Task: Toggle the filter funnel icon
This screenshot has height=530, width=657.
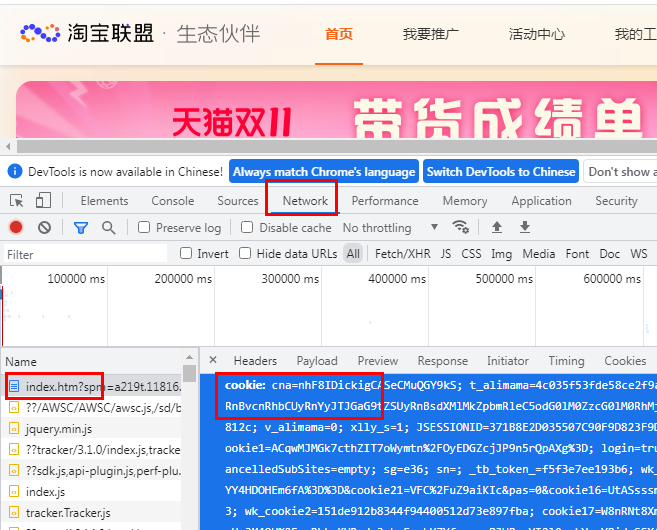Action: [81, 228]
